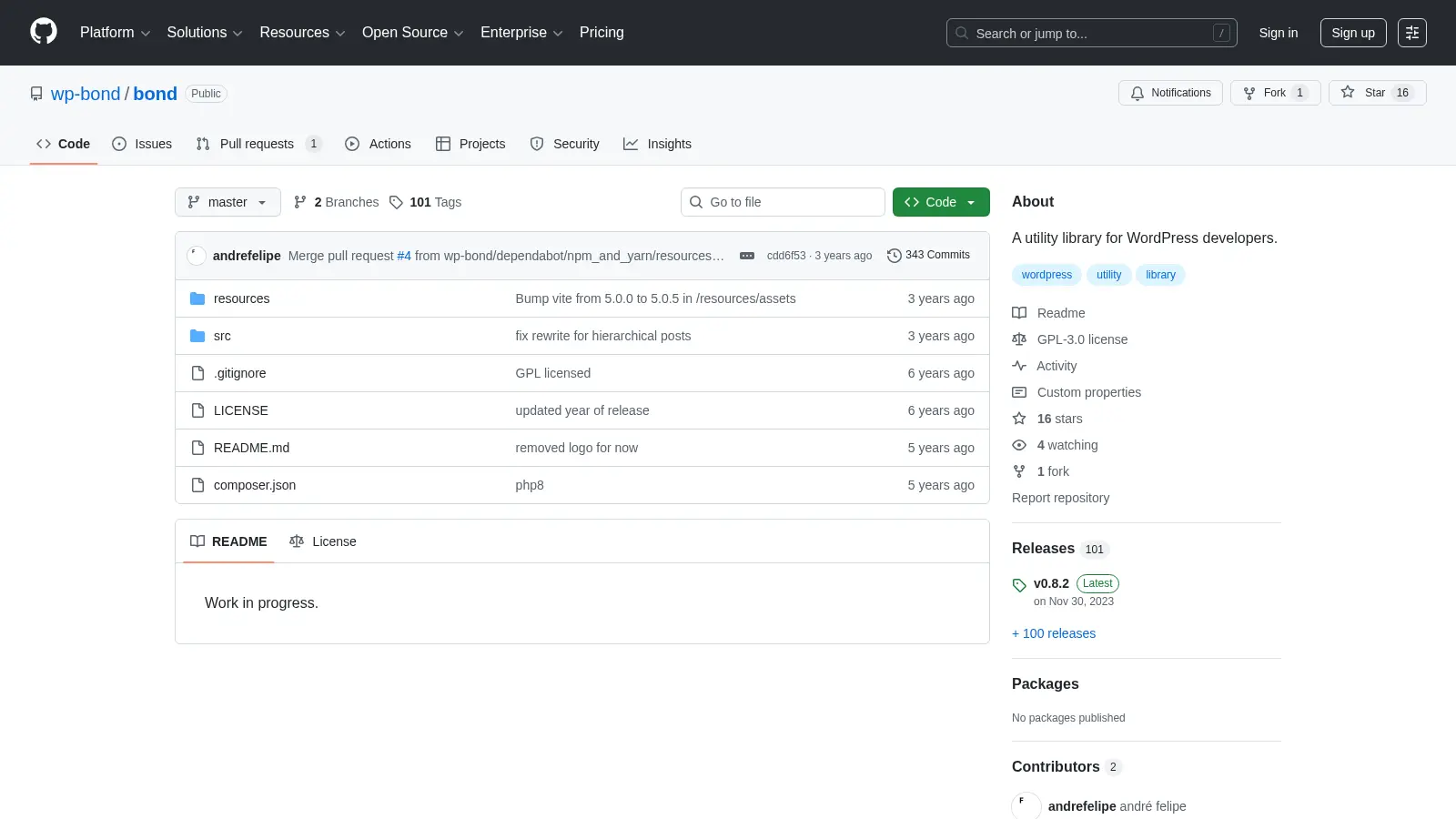This screenshot has width=1456, height=819.
Task: Select the Code tab
Action: [63, 144]
